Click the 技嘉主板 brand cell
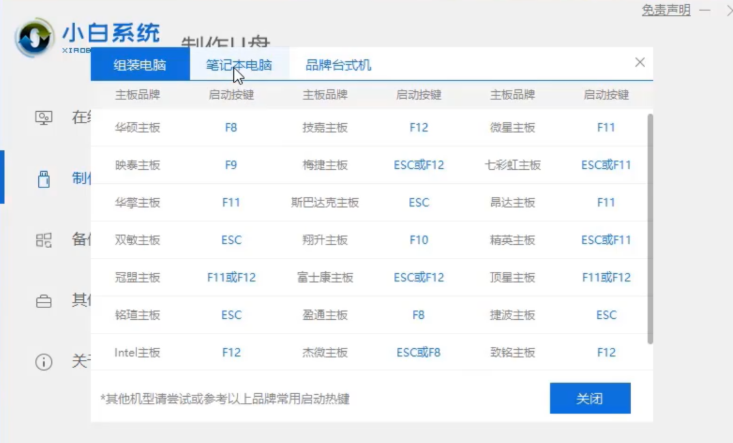 pos(325,128)
